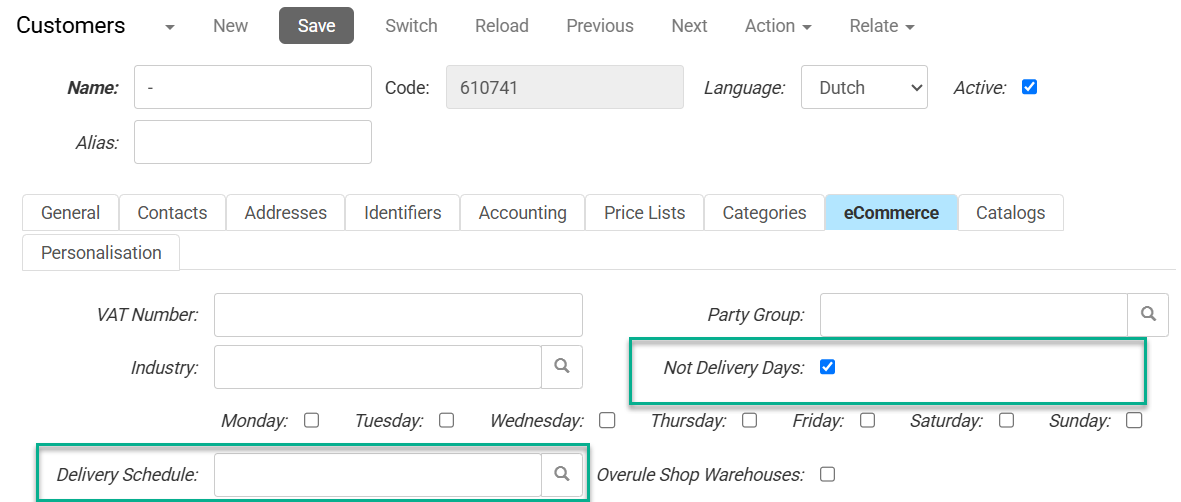Viewport: 1181px width, 502px height.
Task: Open the Personalisation tab
Action: pos(101,253)
